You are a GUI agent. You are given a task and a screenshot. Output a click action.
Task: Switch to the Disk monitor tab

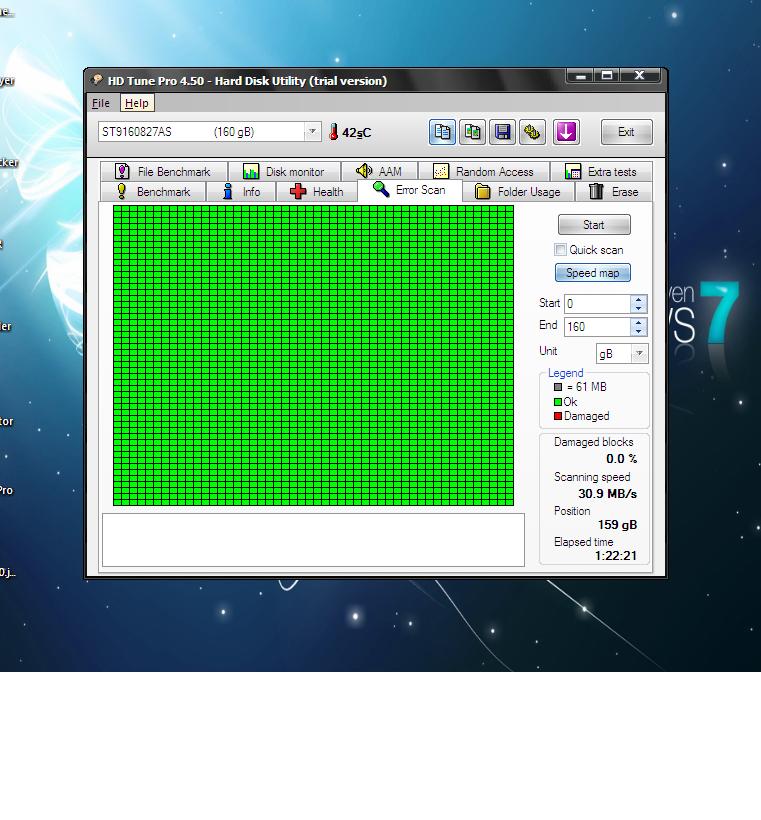pos(284,172)
